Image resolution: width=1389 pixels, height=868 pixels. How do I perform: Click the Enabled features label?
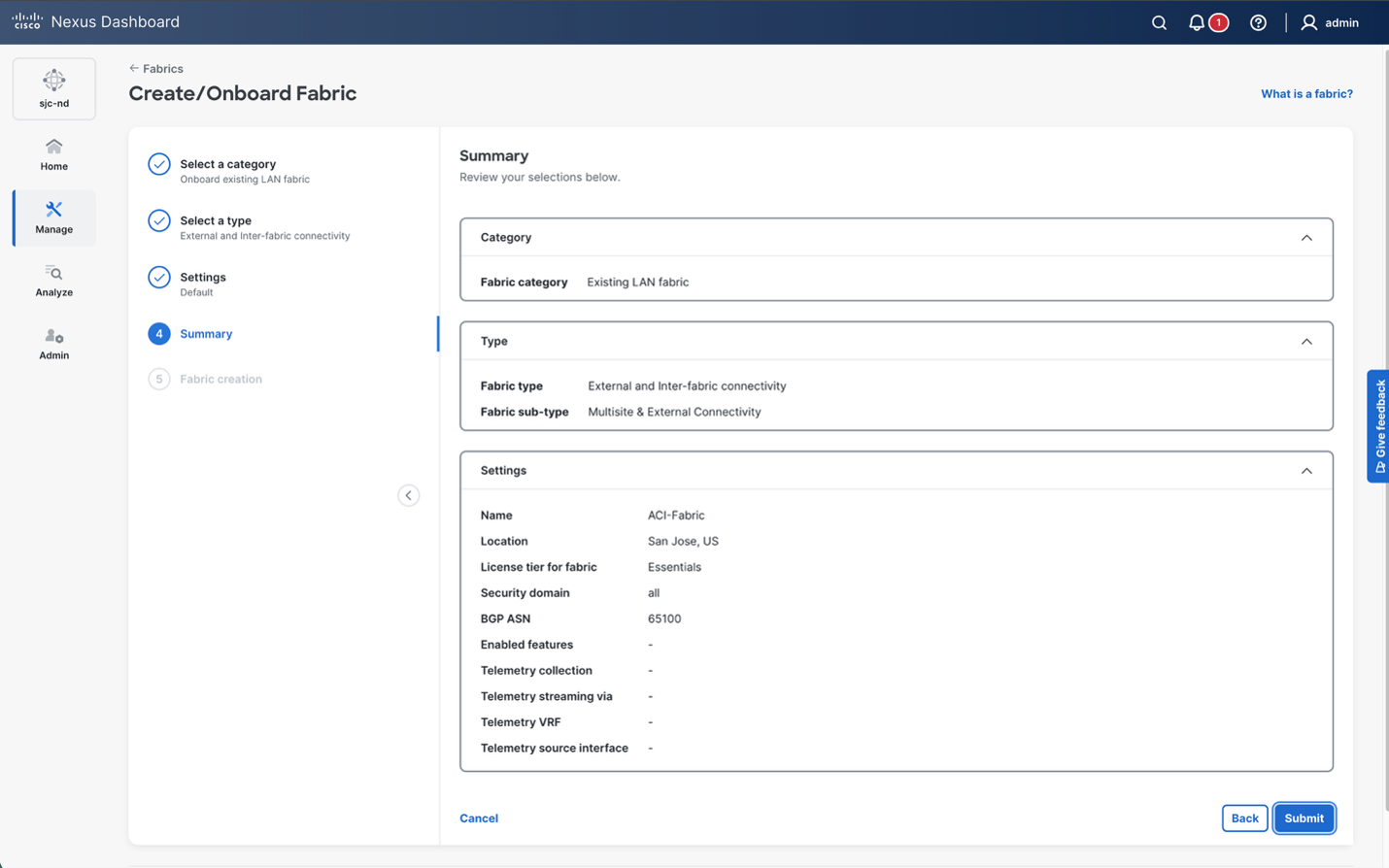(x=526, y=645)
